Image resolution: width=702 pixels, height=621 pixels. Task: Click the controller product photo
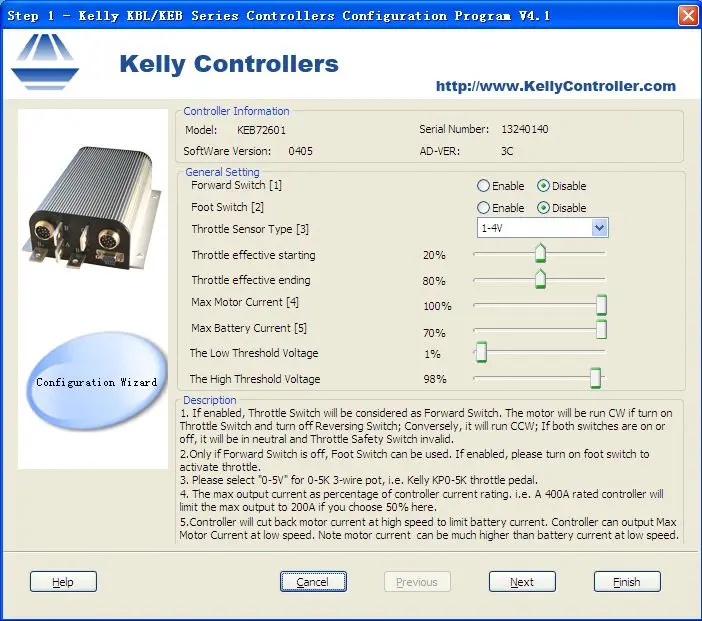click(92, 207)
